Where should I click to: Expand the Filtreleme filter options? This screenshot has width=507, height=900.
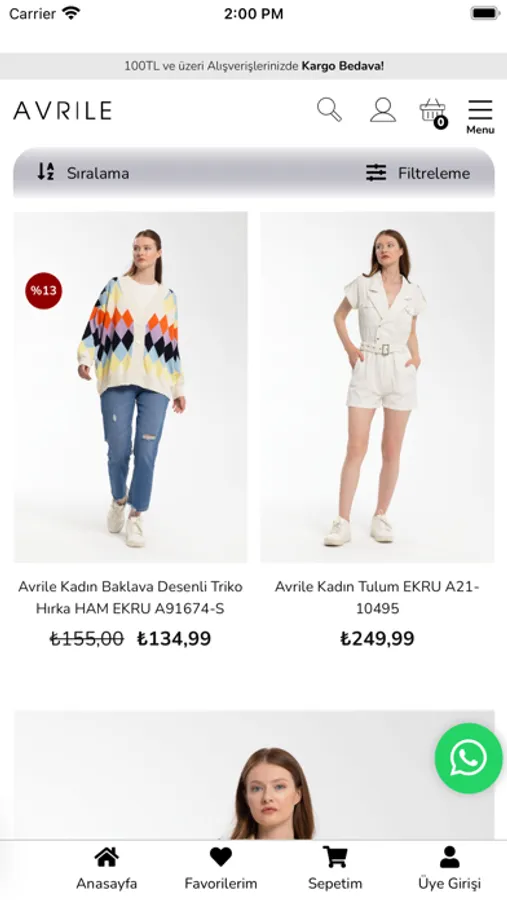click(x=418, y=173)
